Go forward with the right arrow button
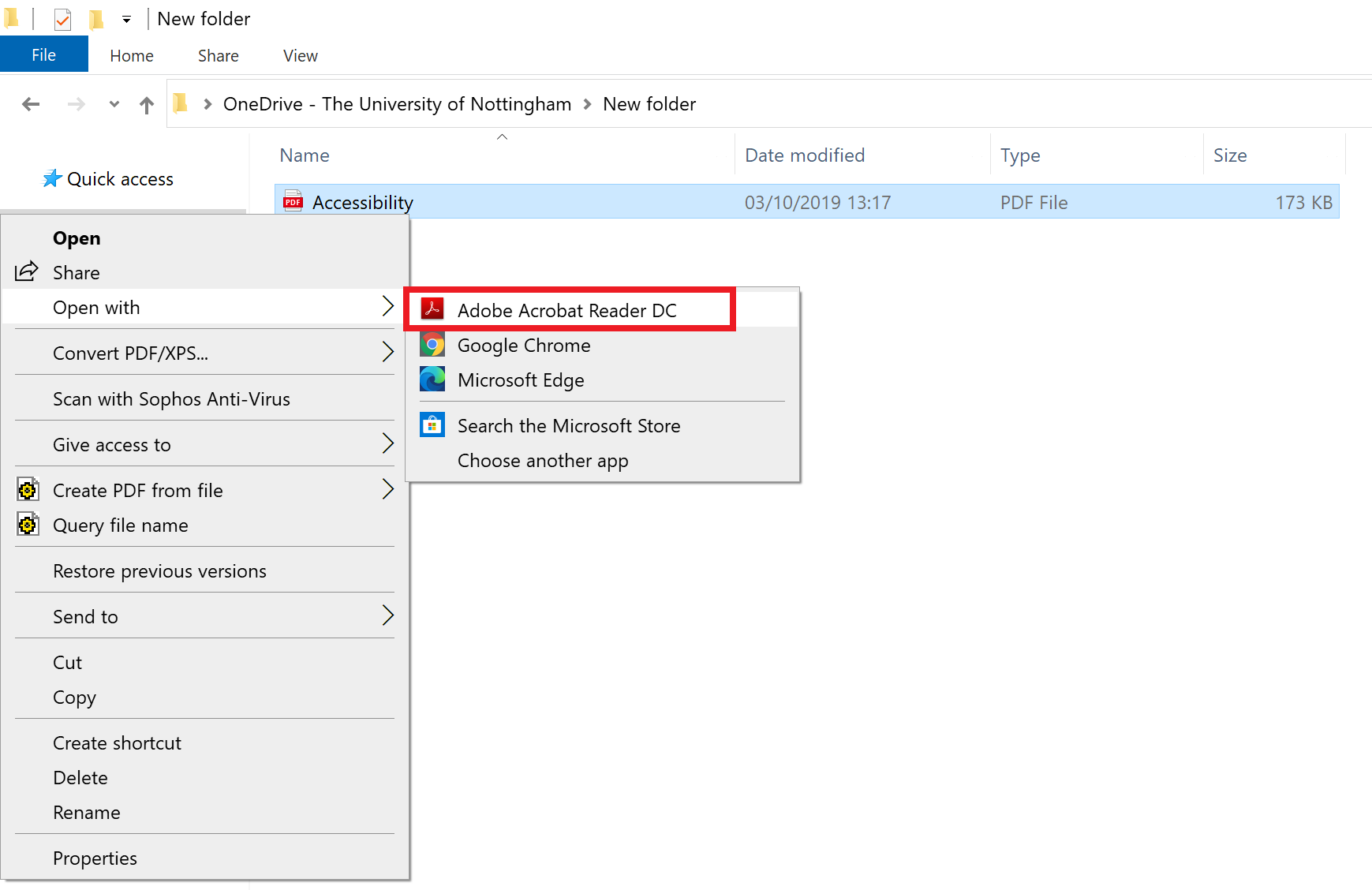The image size is (1372, 890). 76,104
